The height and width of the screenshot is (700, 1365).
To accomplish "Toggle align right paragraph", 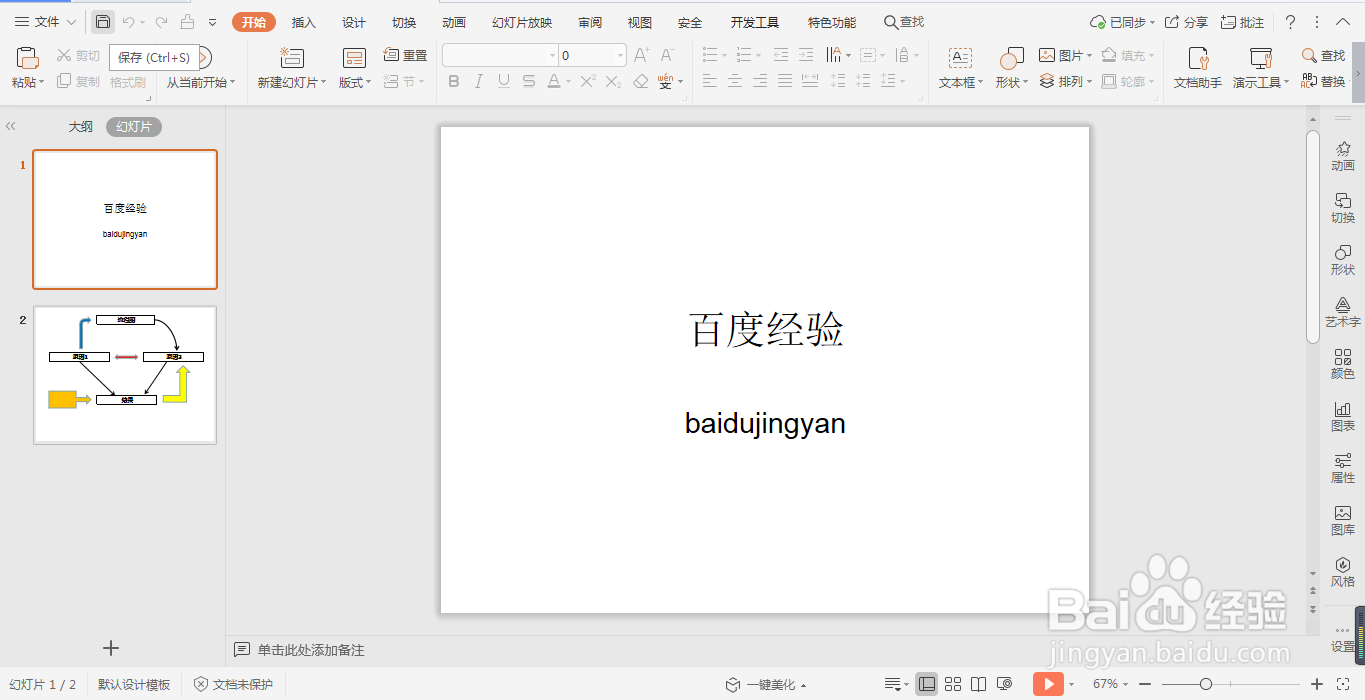I will 760,81.
